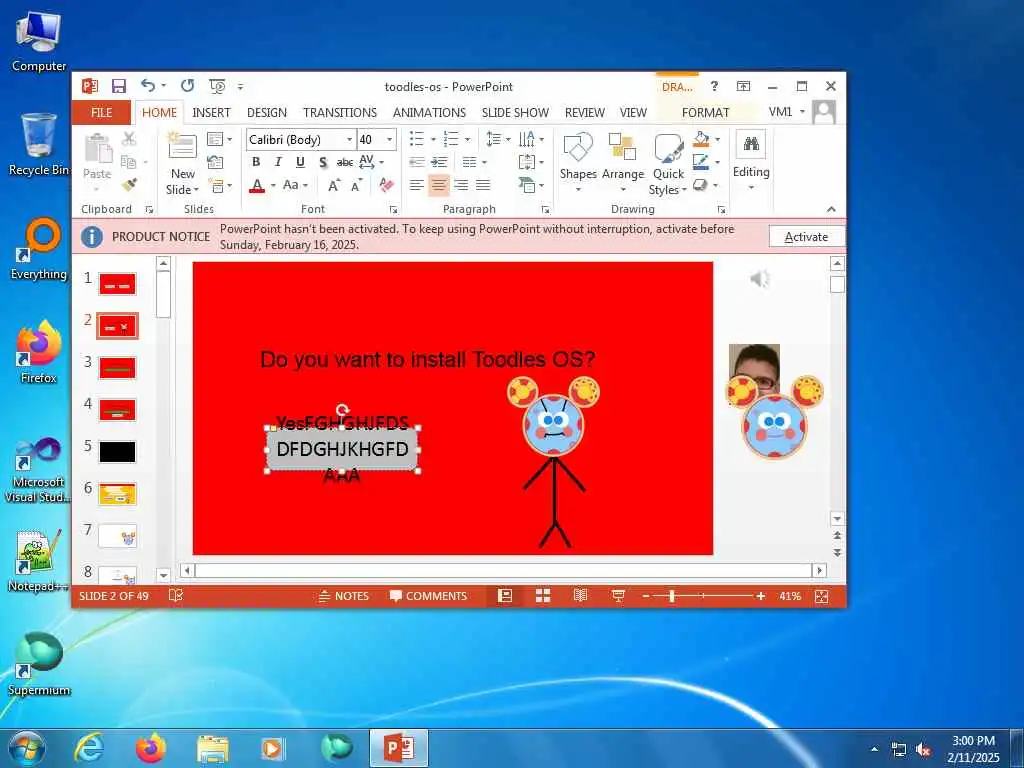The image size is (1024, 768).
Task: Switch to Reading View from status bar
Action: click(580, 596)
